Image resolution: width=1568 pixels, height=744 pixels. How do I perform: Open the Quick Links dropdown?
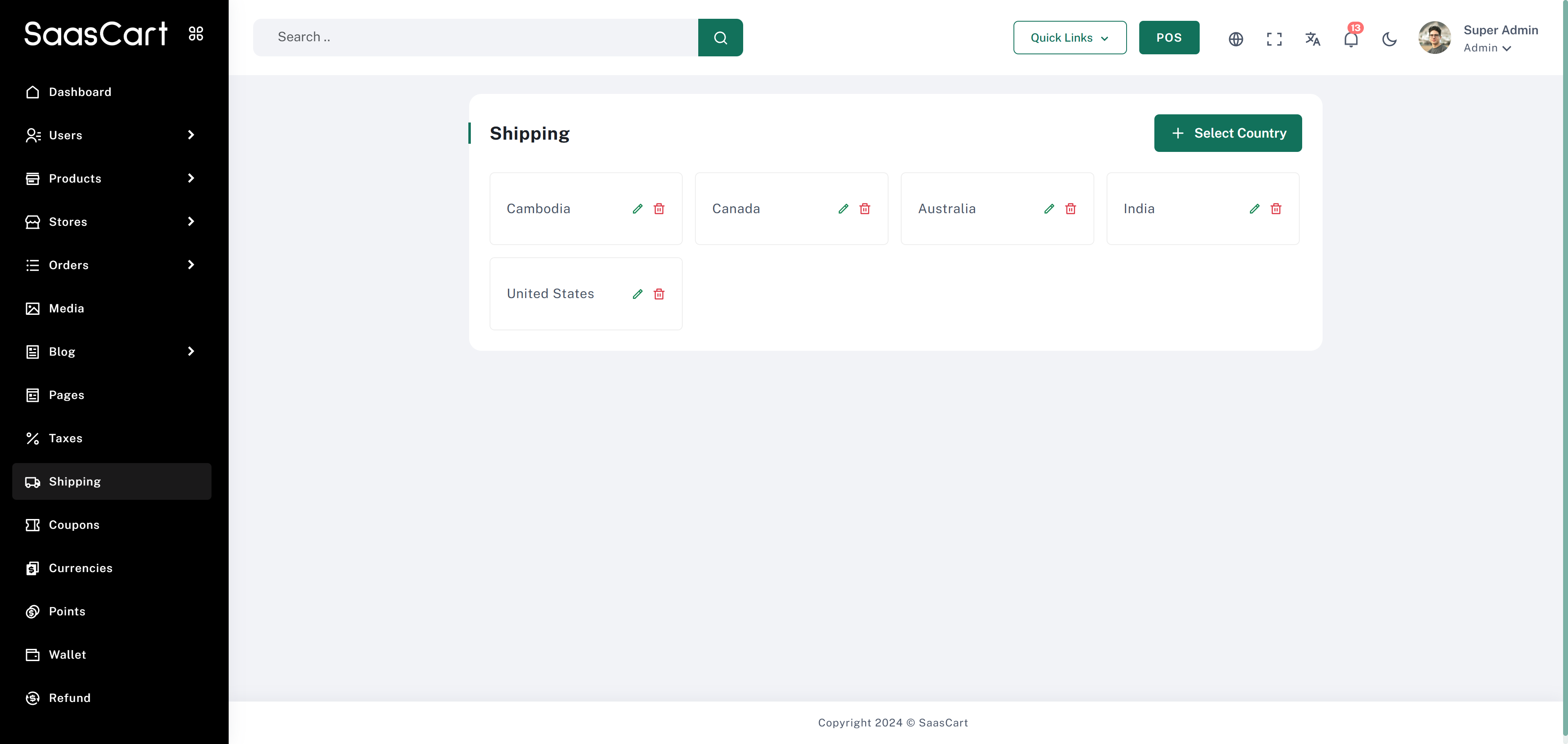(1069, 38)
